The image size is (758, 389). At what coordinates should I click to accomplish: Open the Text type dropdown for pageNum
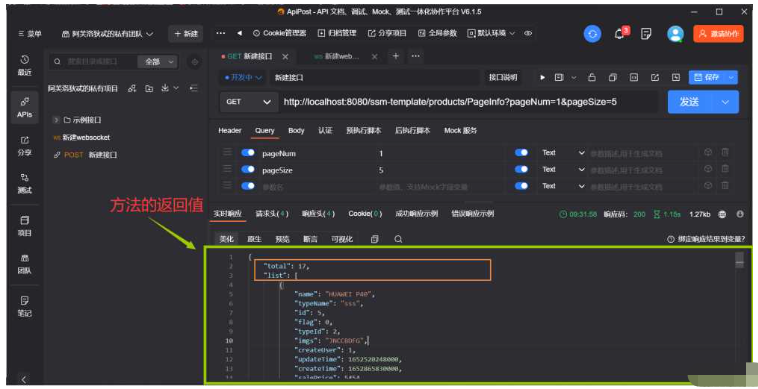[563, 153]
